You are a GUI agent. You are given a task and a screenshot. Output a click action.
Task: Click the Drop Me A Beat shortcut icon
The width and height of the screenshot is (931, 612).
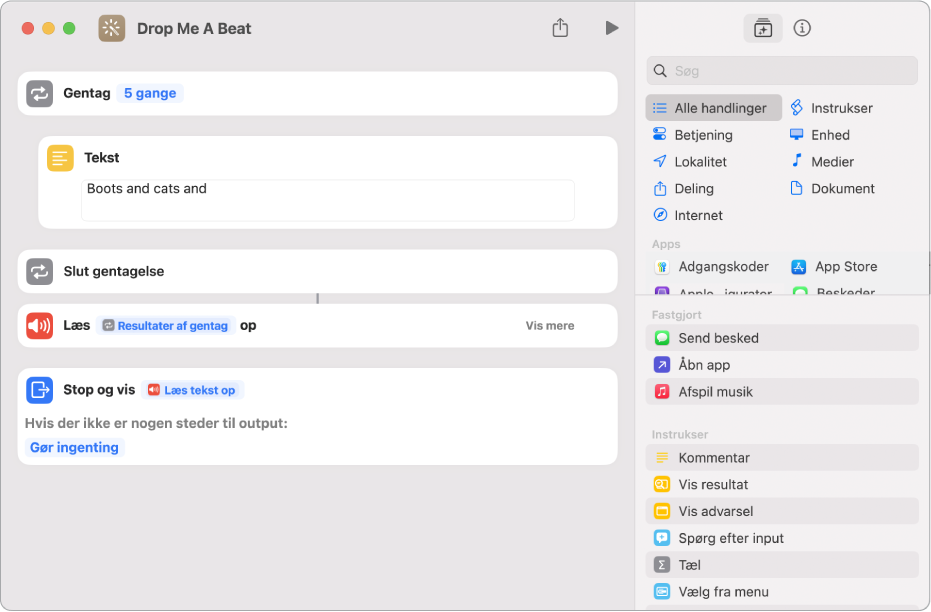112,28
